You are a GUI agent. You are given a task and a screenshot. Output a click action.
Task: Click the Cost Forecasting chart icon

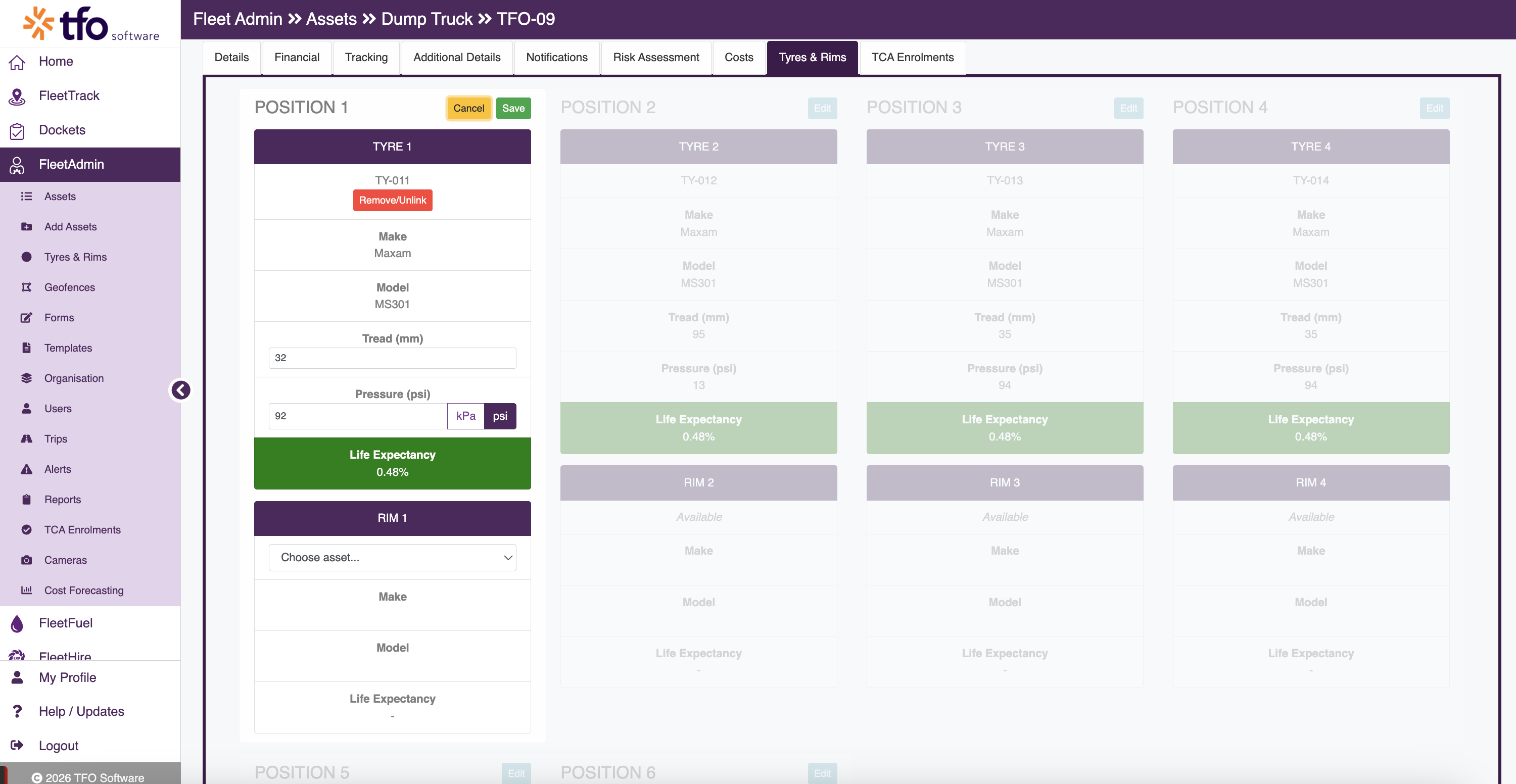(26, 590)
